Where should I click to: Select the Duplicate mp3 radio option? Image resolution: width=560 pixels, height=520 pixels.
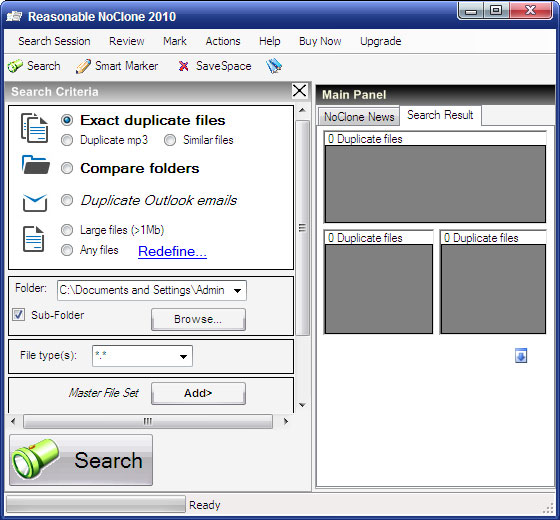click(x=67, y=140)
